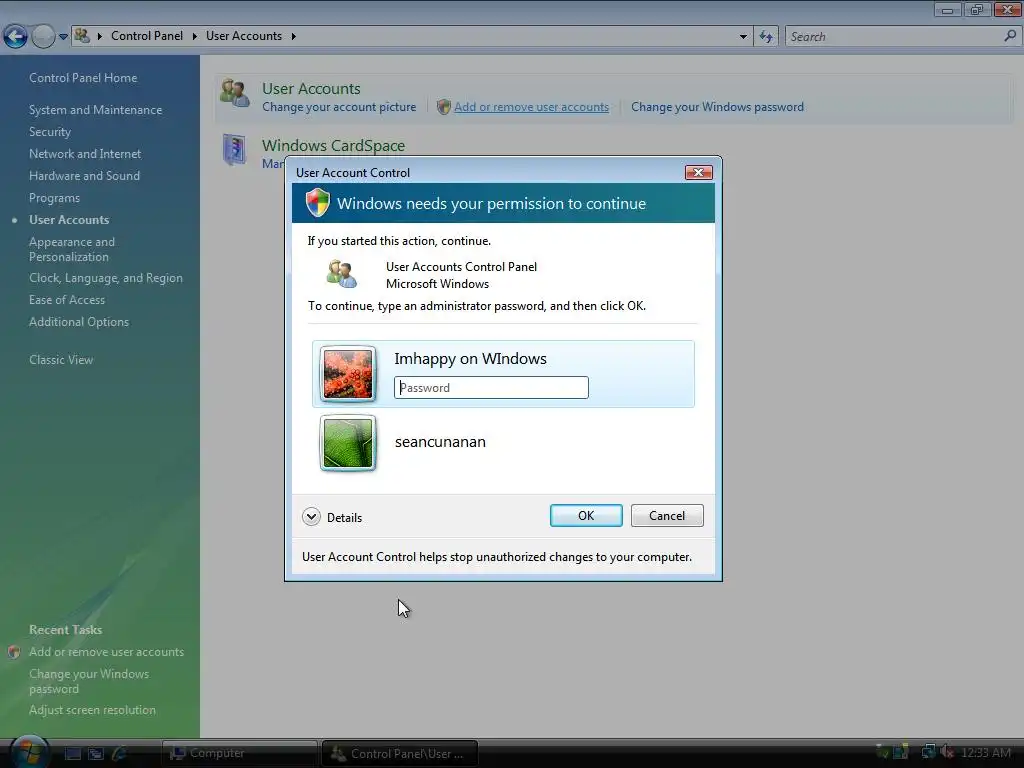Switch to Classic View
The width and height of the screenshot is (1024, 768).
click(x=61, y=360)
